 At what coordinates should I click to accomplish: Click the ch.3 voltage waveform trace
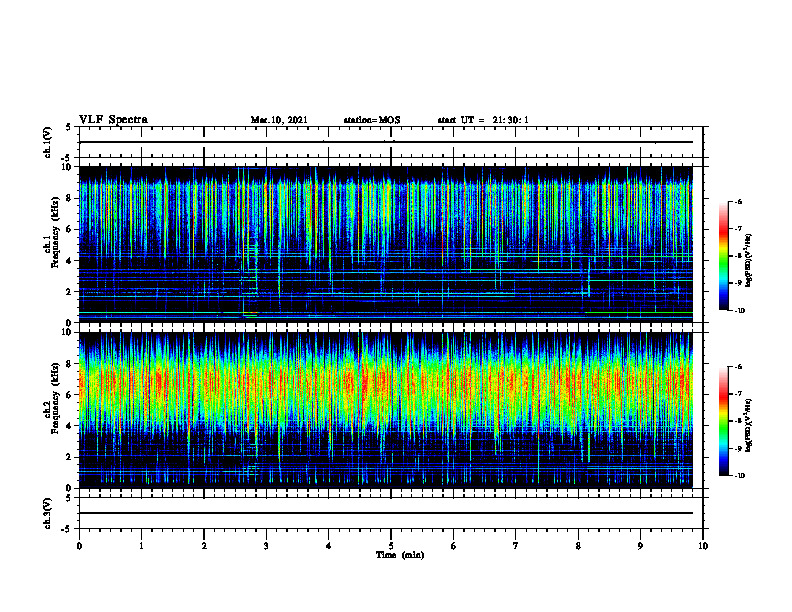pos(386,513)
